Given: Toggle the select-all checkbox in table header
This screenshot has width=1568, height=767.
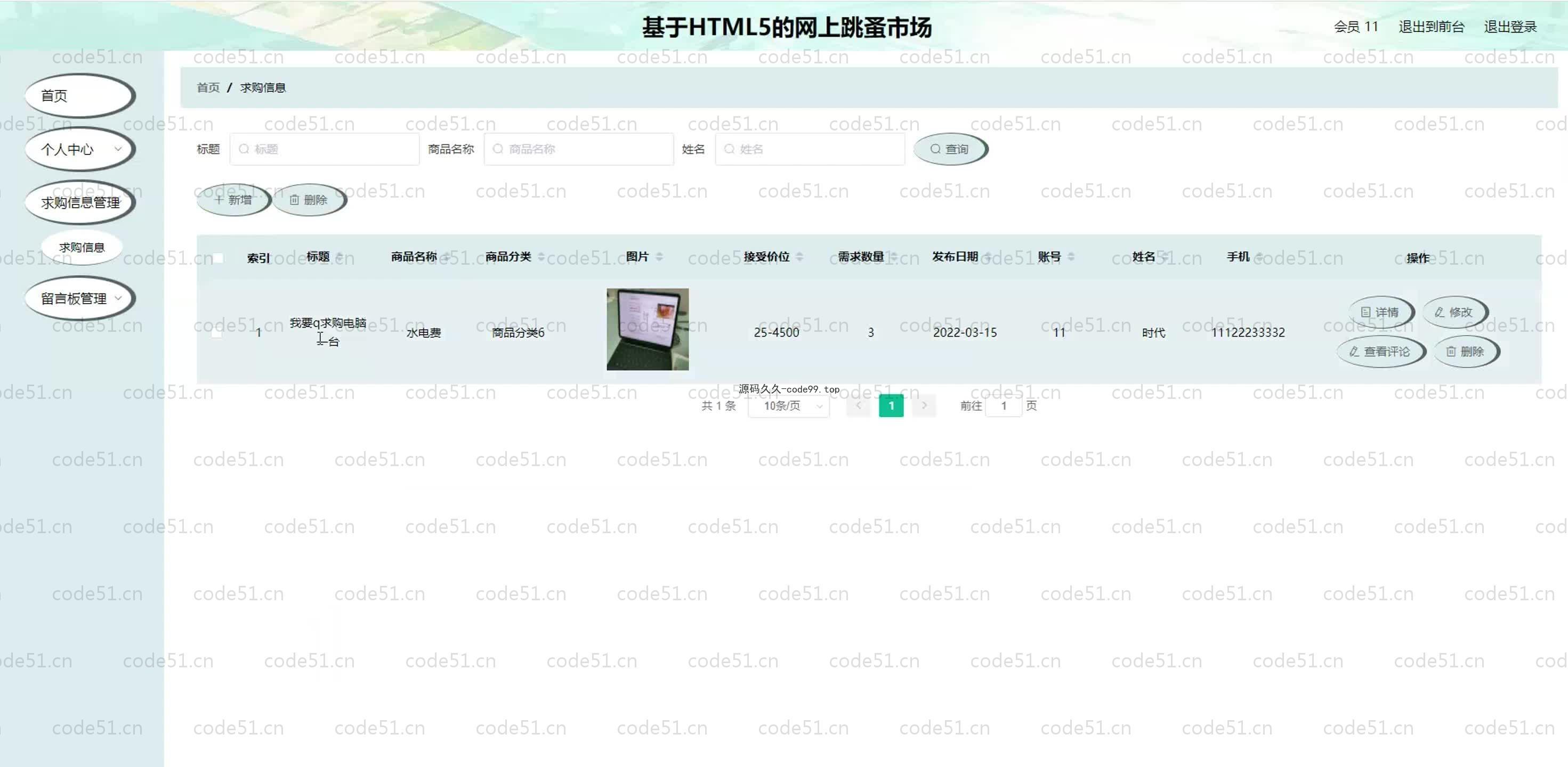Looking at the screenshot, I should click(x=217, y=257).
